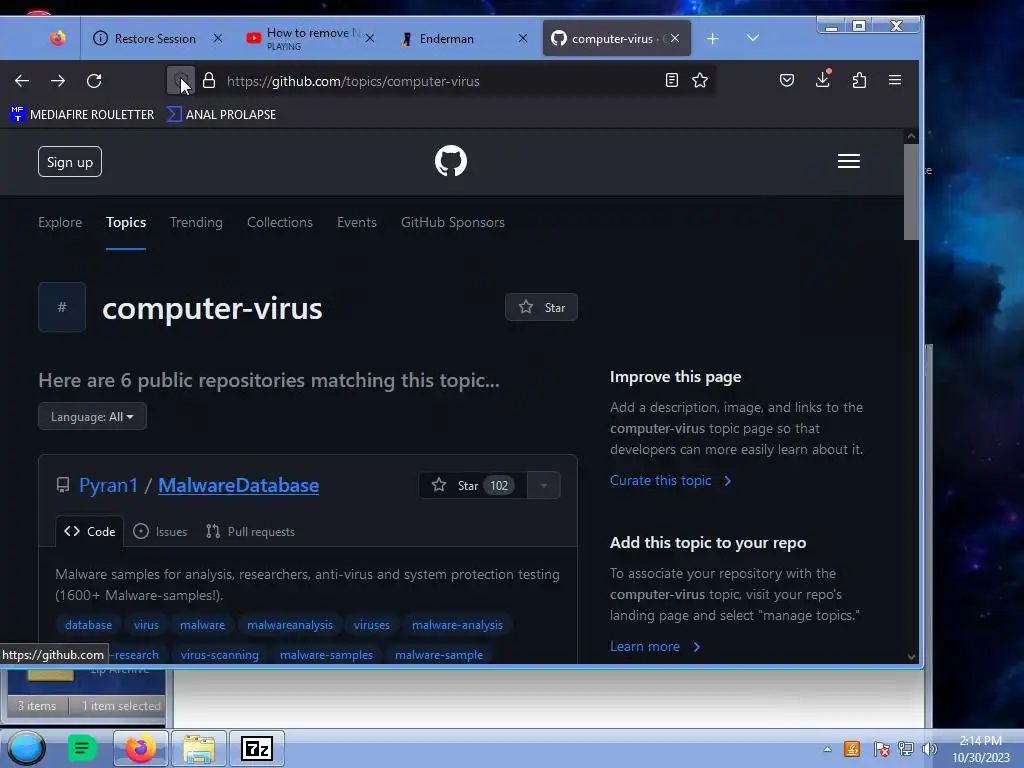
Task: Open Collections section
Action: coord(280,222)
